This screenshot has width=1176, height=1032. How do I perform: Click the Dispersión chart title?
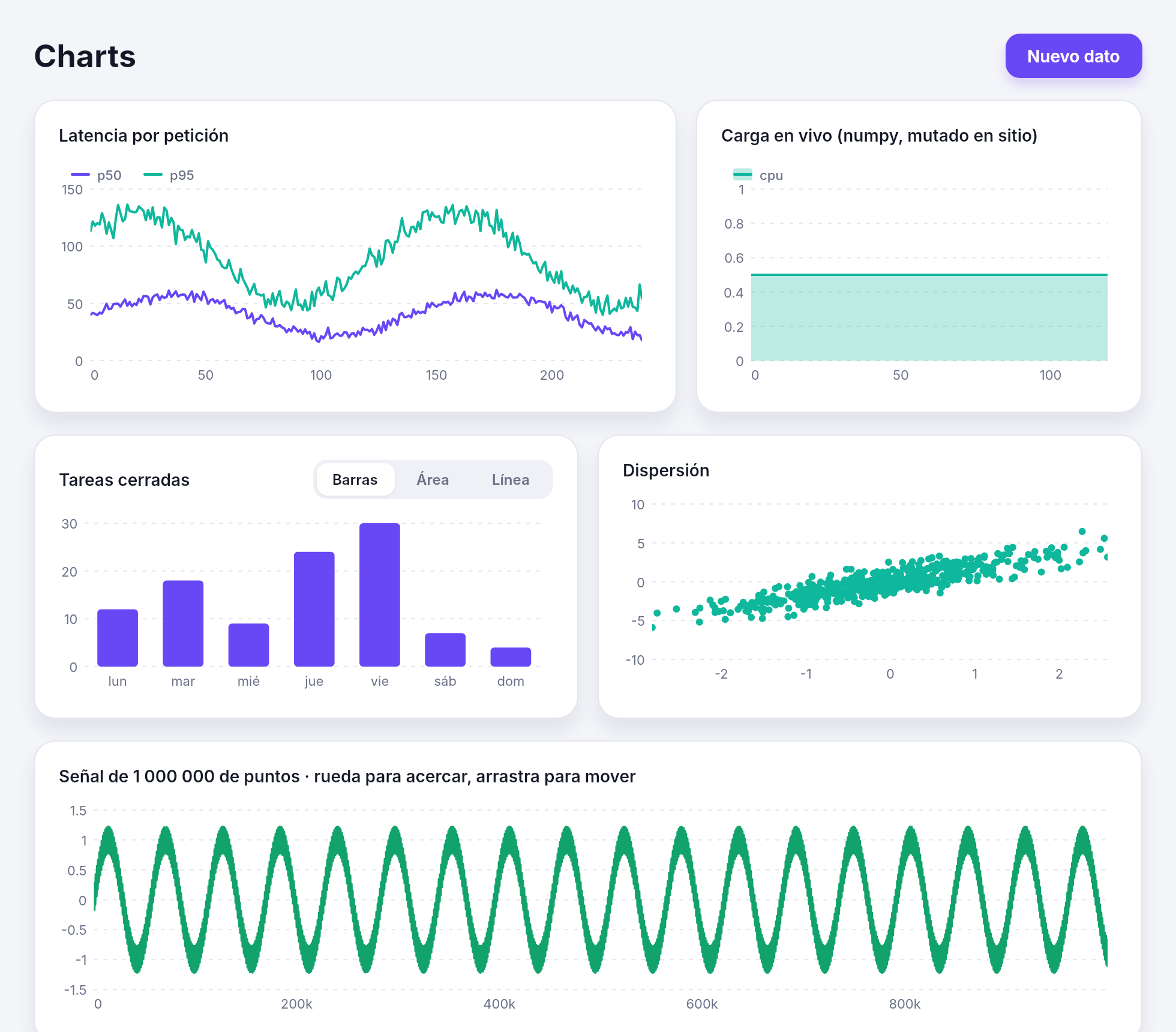[x=666, y=470]
